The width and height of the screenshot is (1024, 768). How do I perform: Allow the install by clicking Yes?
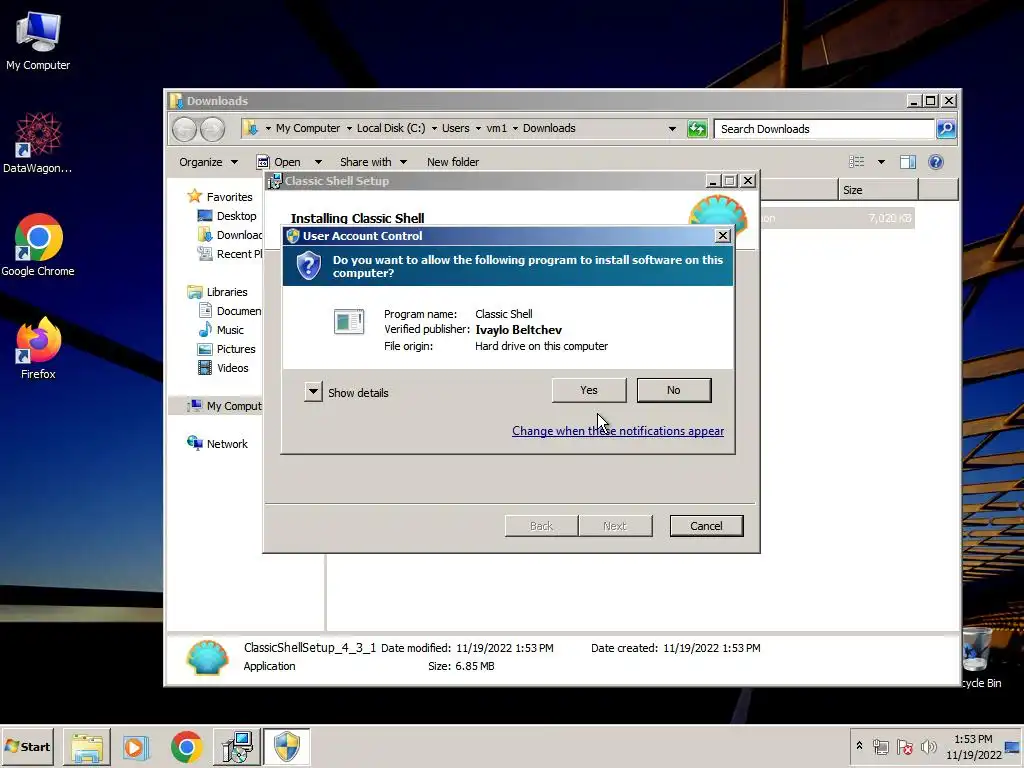point(589,390)
